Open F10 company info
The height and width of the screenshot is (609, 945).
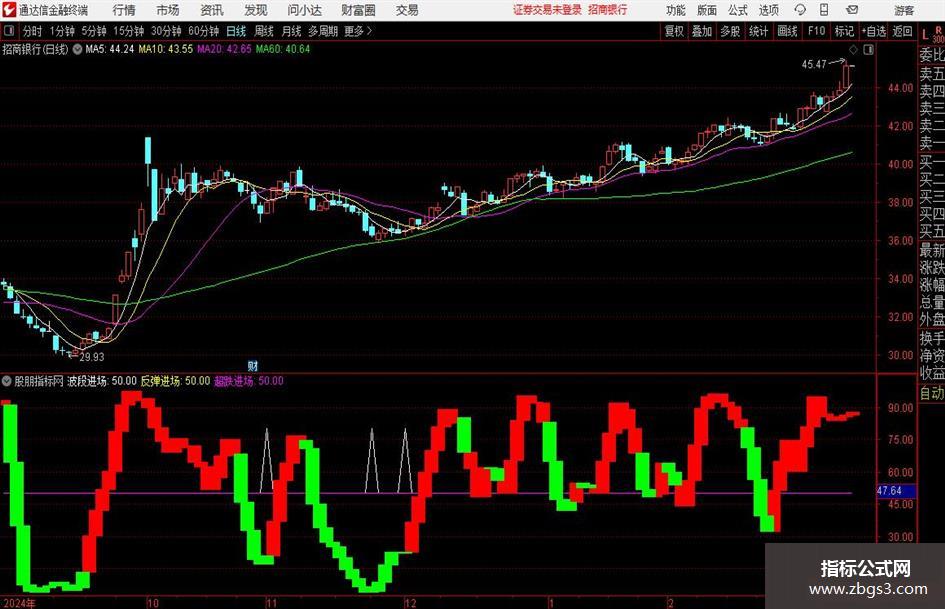tap(816, 31)
